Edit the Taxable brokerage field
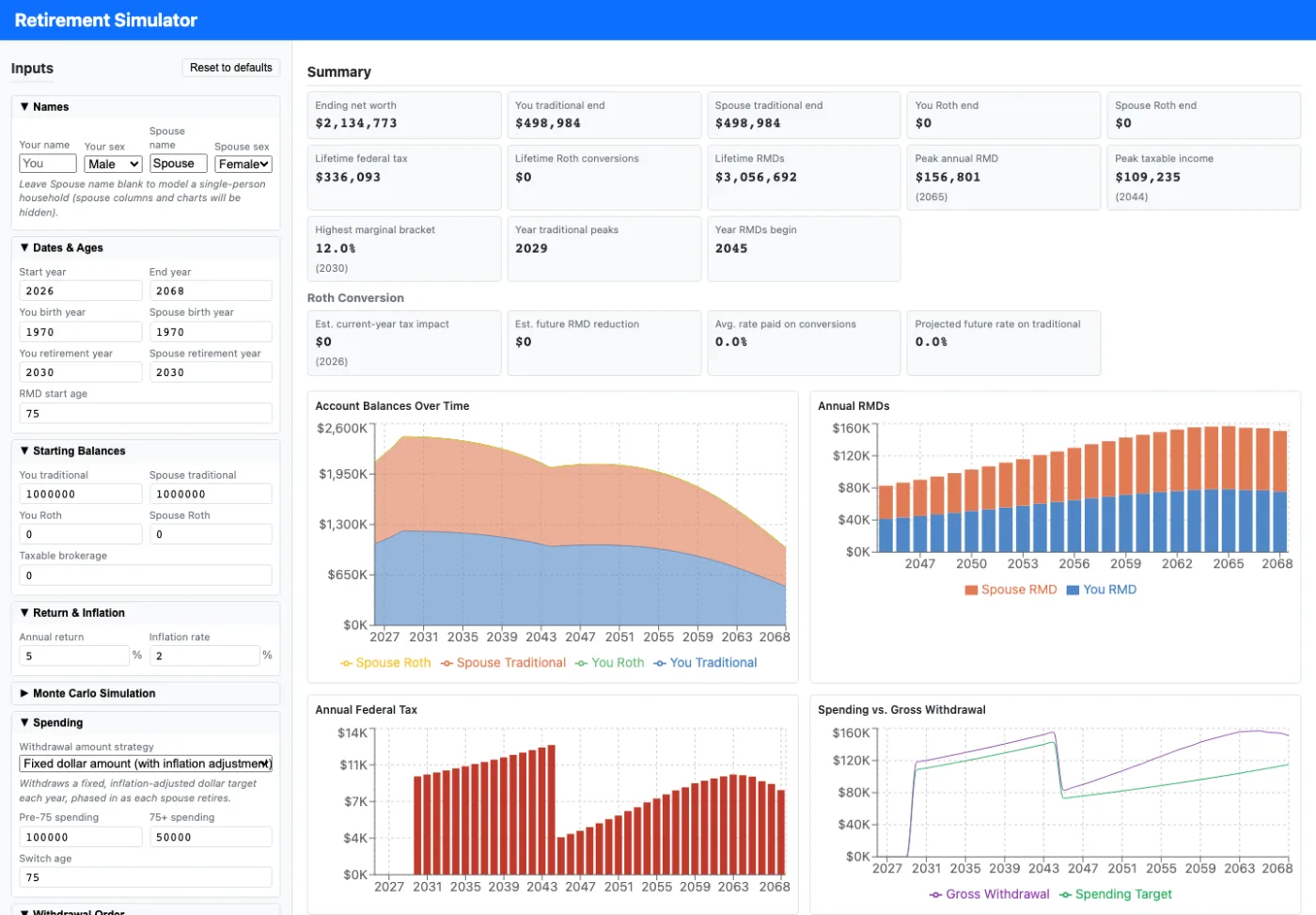Image resolution: width=1316 pixels, height=915 pixels. click(146, 576)
